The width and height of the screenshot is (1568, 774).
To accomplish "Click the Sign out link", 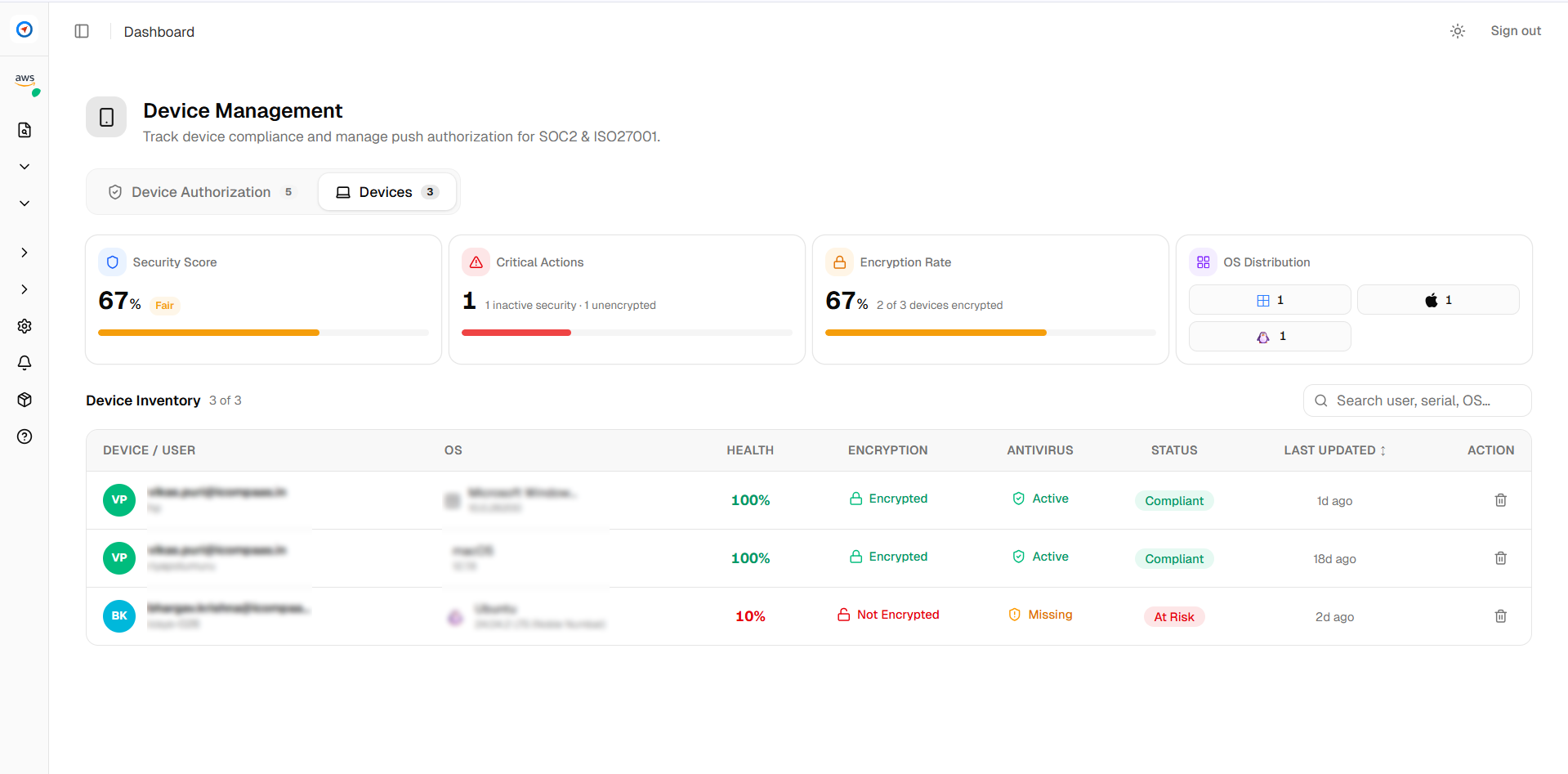I will [1515, 31].
